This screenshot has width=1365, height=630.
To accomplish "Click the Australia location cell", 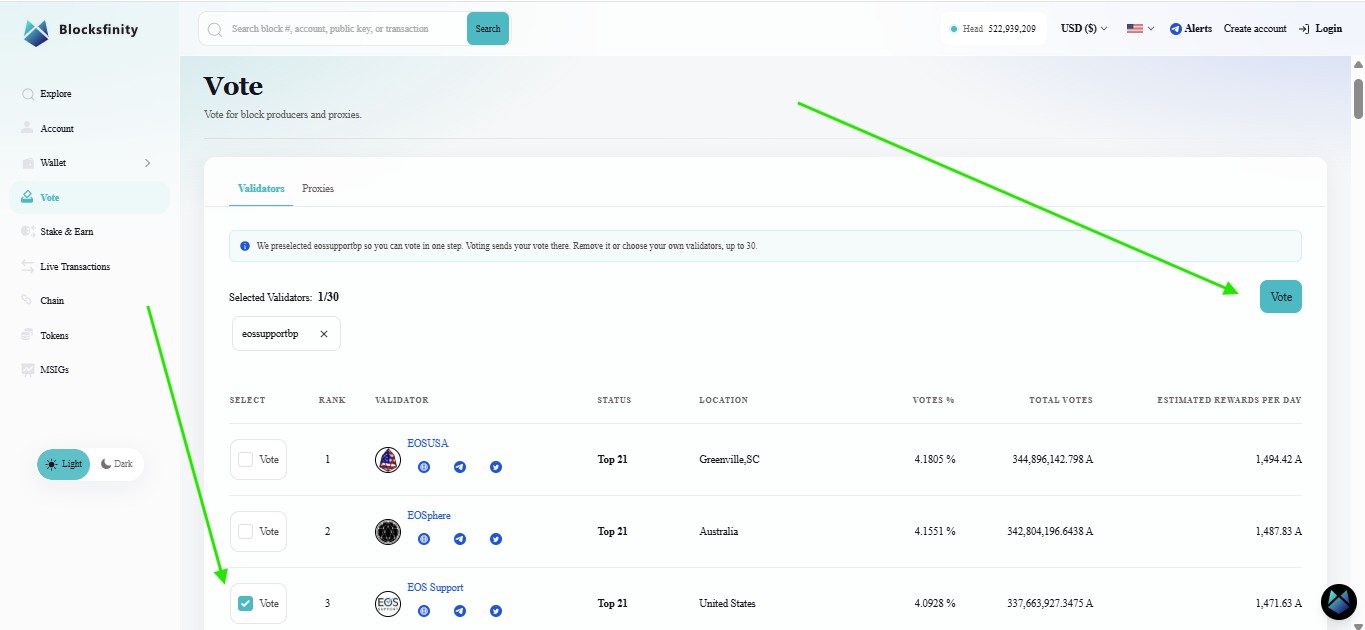I will [718, 532].
